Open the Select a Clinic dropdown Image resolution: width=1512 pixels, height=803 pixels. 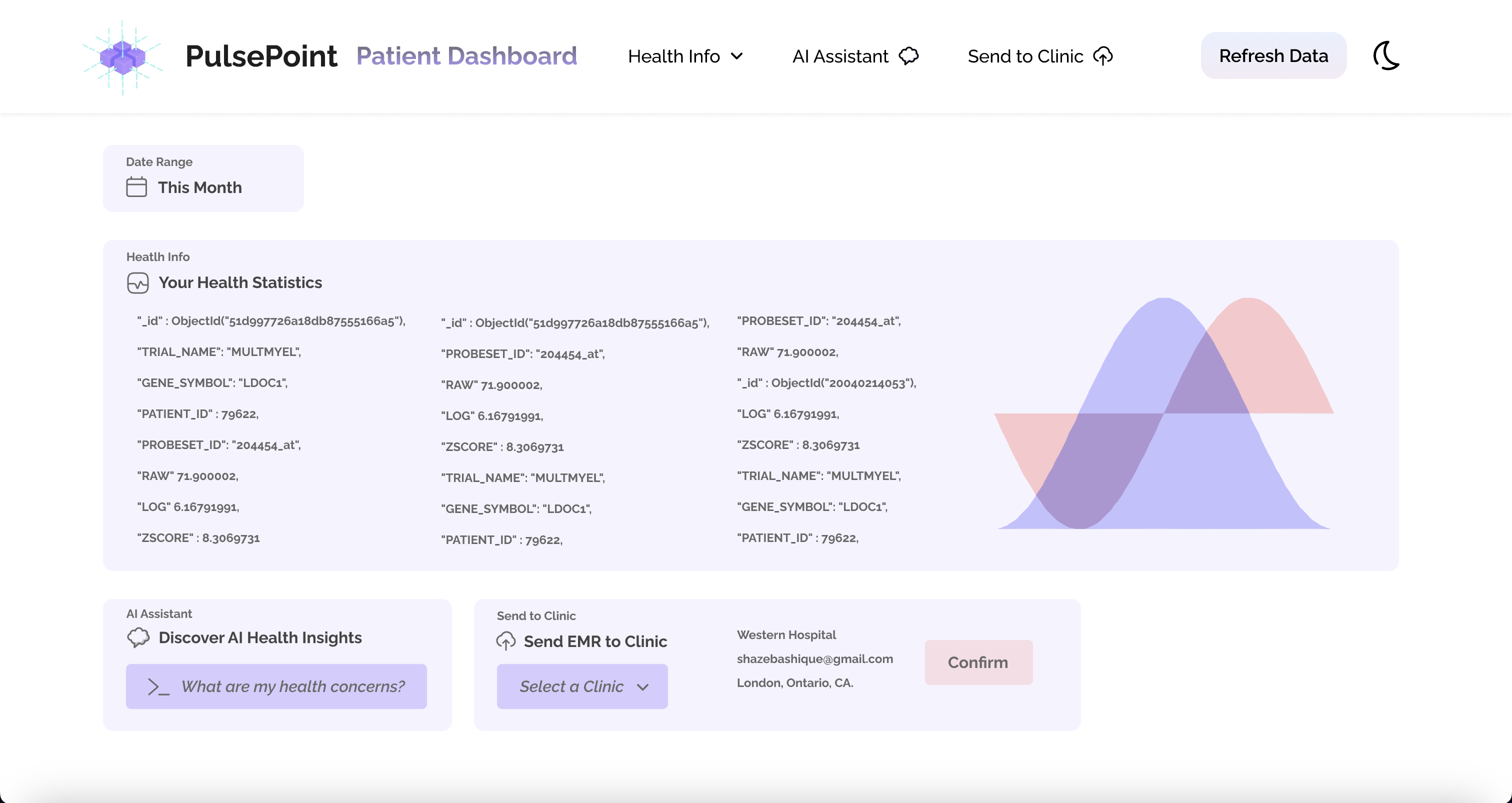581,686
